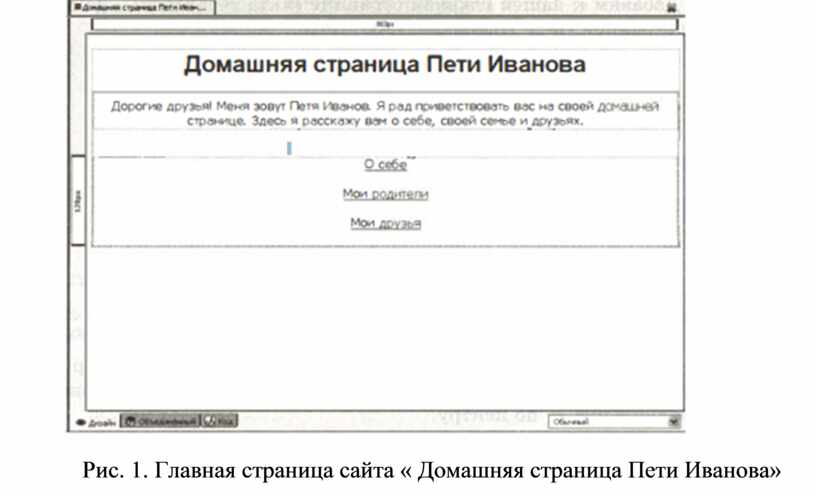Click the page heading 'Домашняя страница Пети Иванова'
Screen dimensions: 816x498
[x=385, y=66]
